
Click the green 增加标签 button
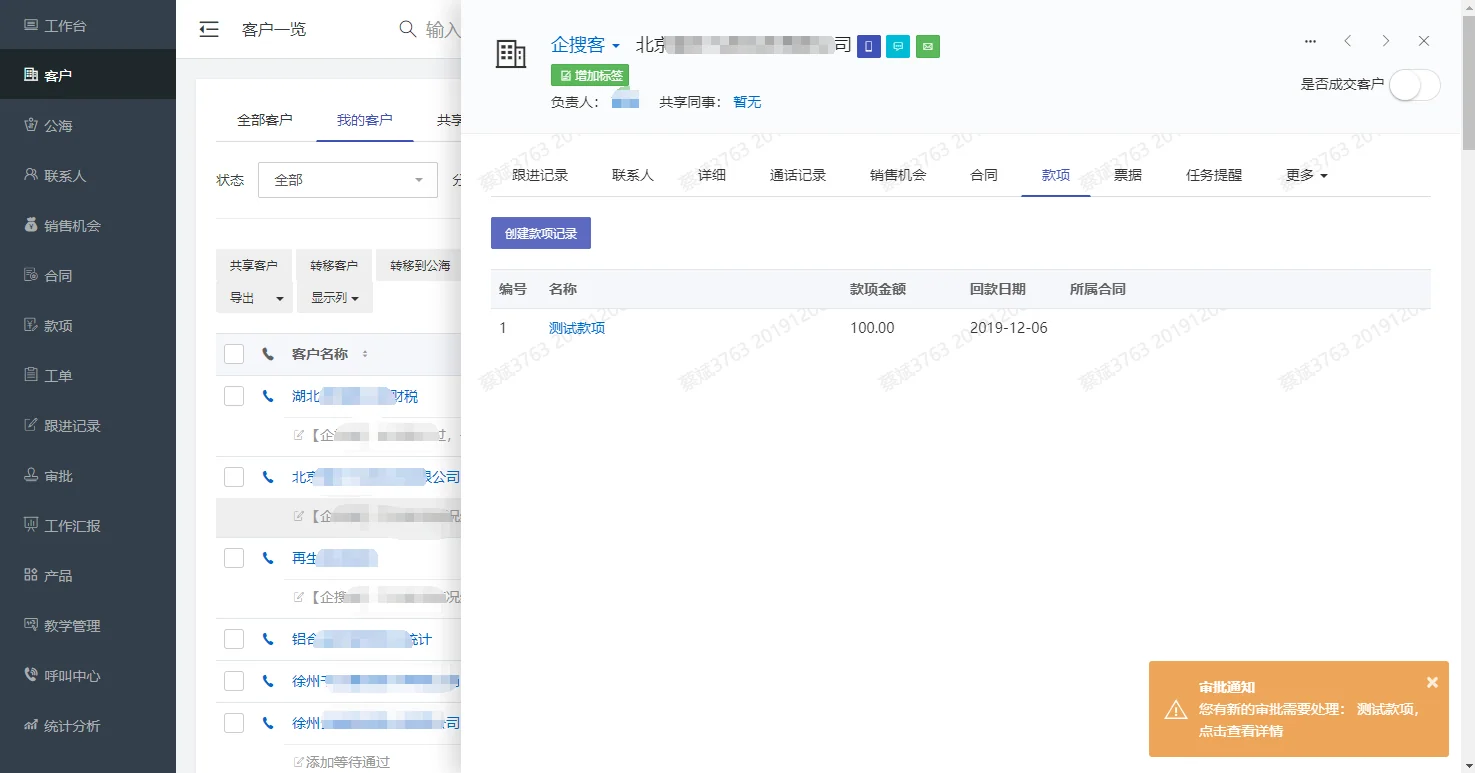(590, 75)
